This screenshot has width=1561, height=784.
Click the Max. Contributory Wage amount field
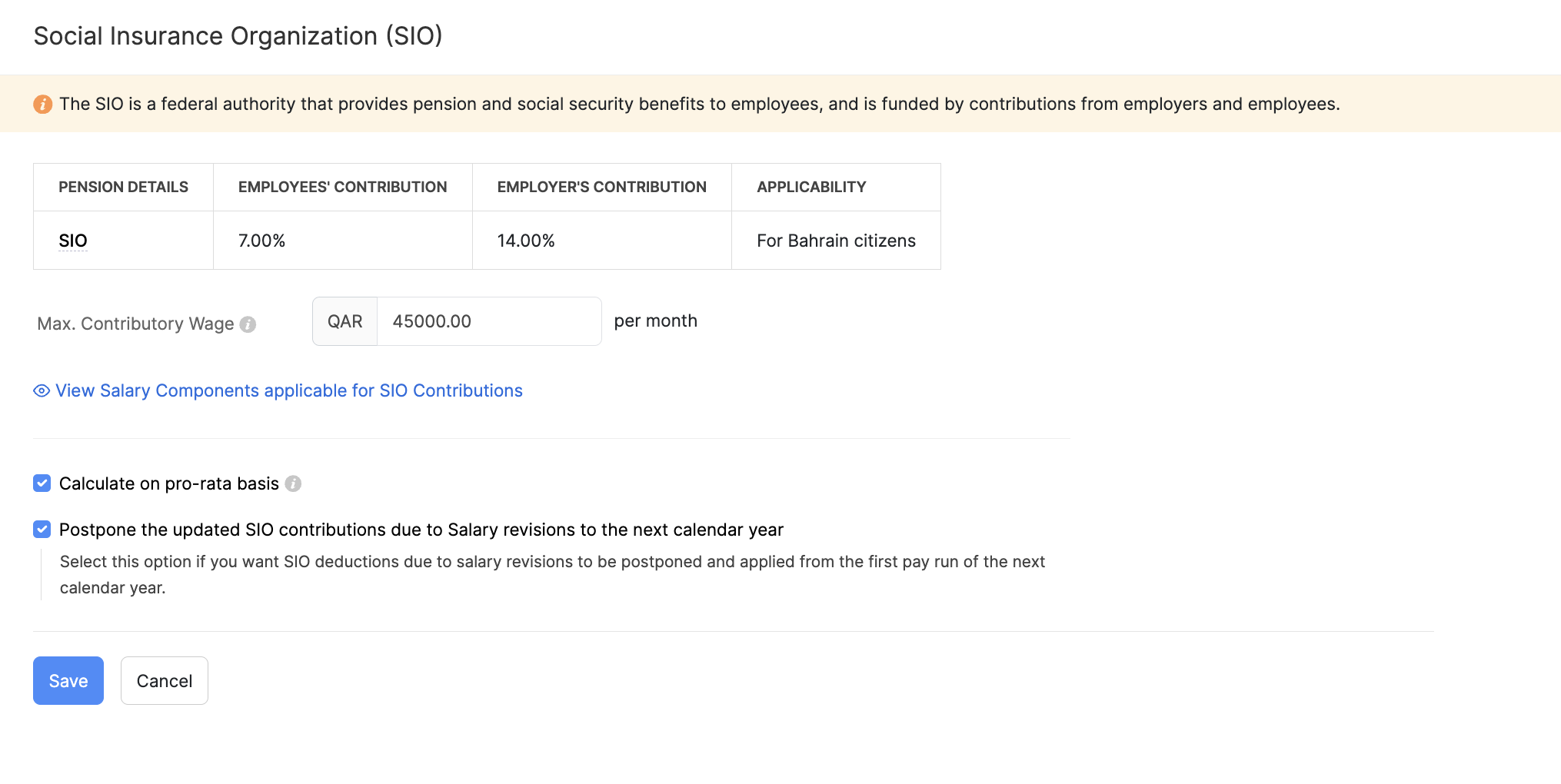click(489, 321)
